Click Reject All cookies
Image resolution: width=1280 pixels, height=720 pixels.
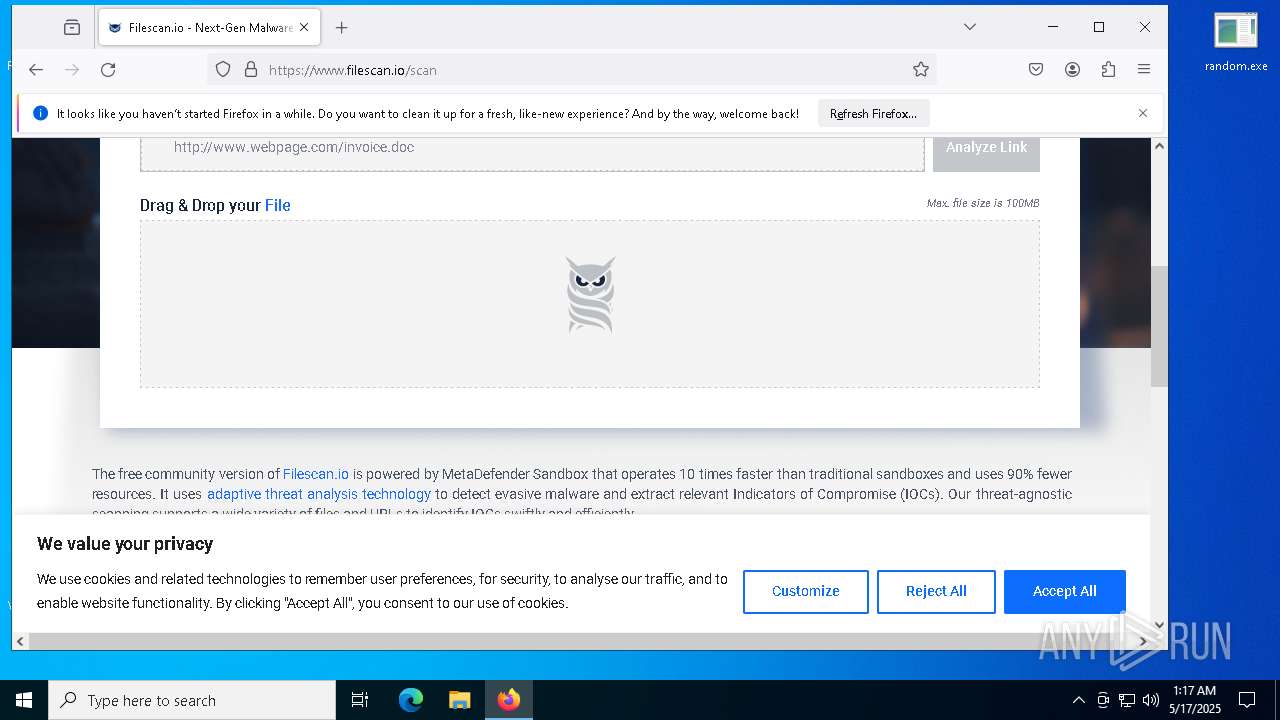[936, 591]
